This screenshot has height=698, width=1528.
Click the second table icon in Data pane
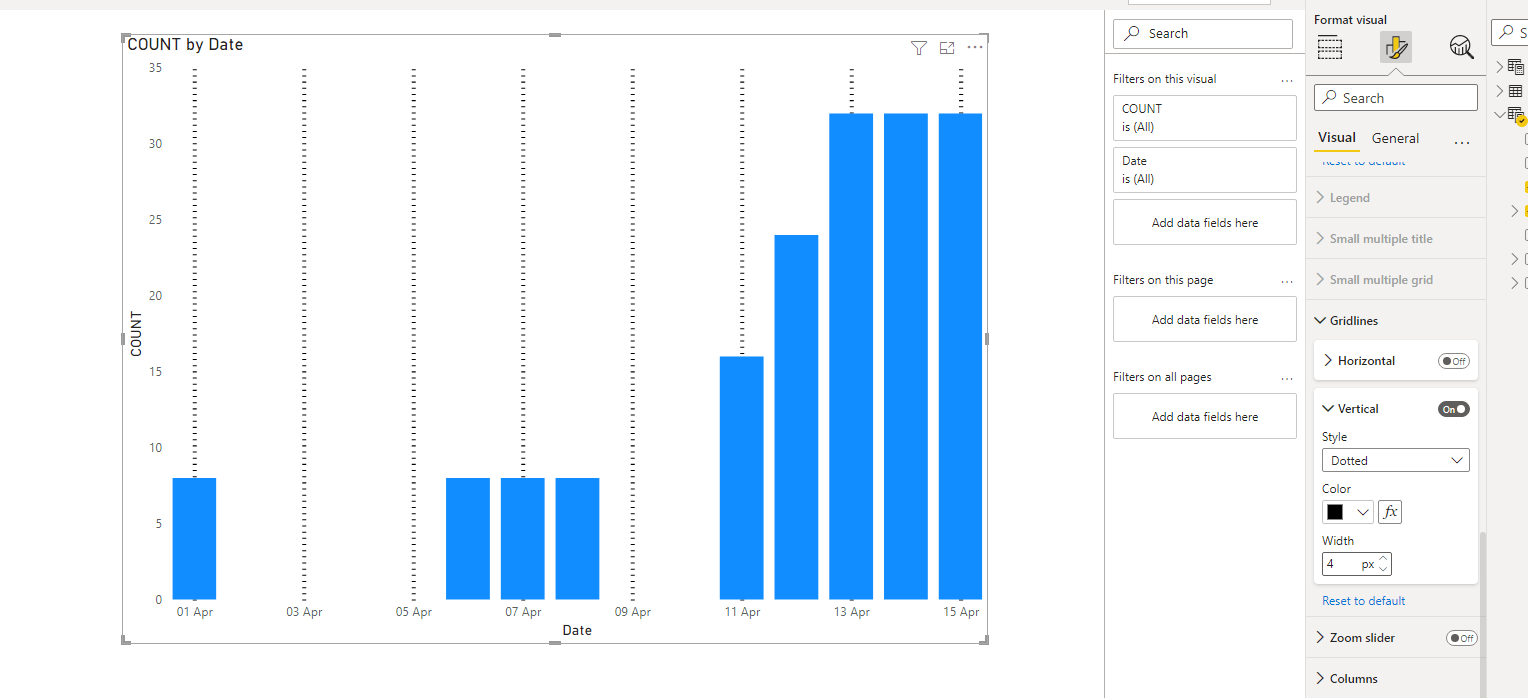pyautogui.click(x=1515, y=91)
